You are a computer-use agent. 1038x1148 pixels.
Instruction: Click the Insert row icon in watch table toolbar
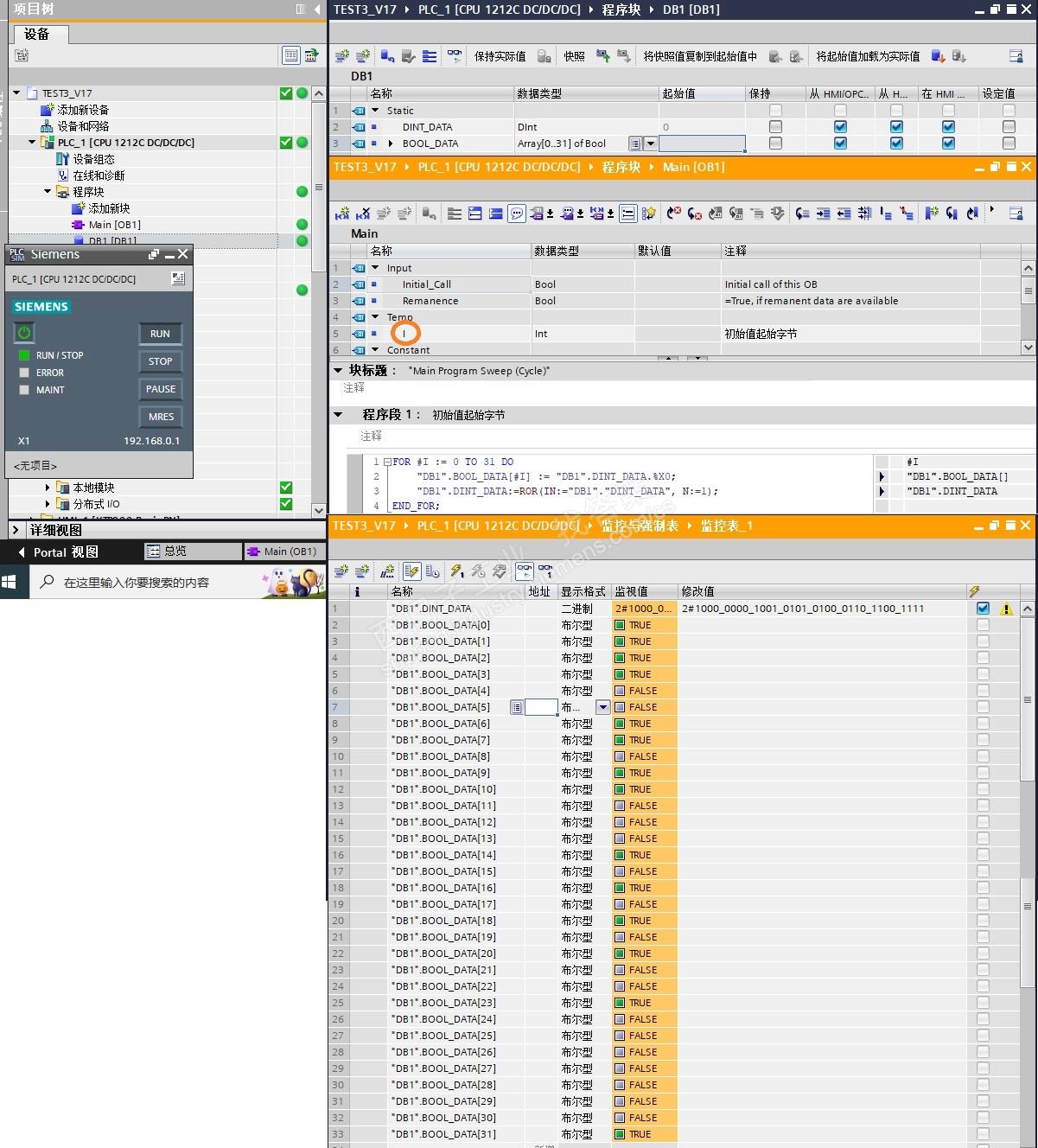pyautogui.click(x=342, y=571)
